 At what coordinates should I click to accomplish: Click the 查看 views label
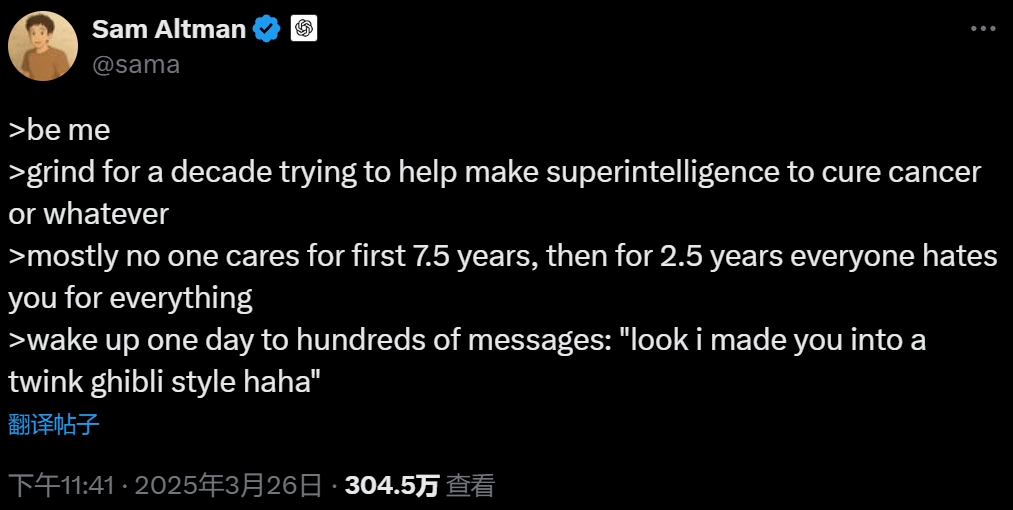[470, 486]
